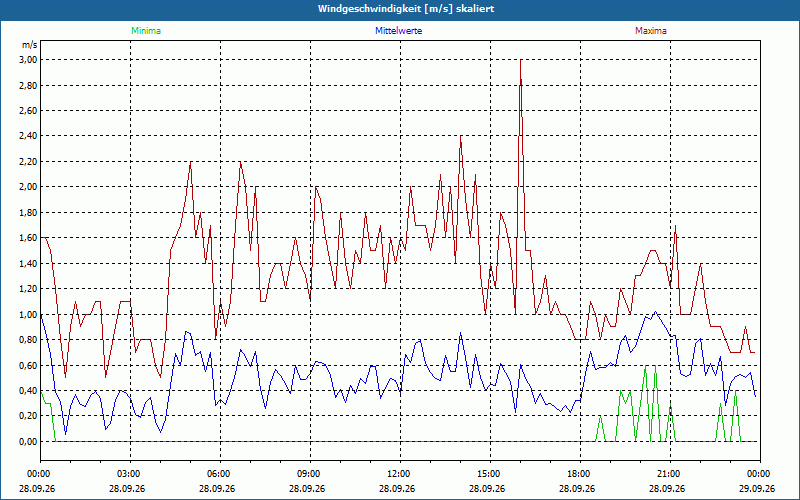800x500 pixels.
Task: Click the 3,00 y-axis value
Action: [x=29, y=60]
